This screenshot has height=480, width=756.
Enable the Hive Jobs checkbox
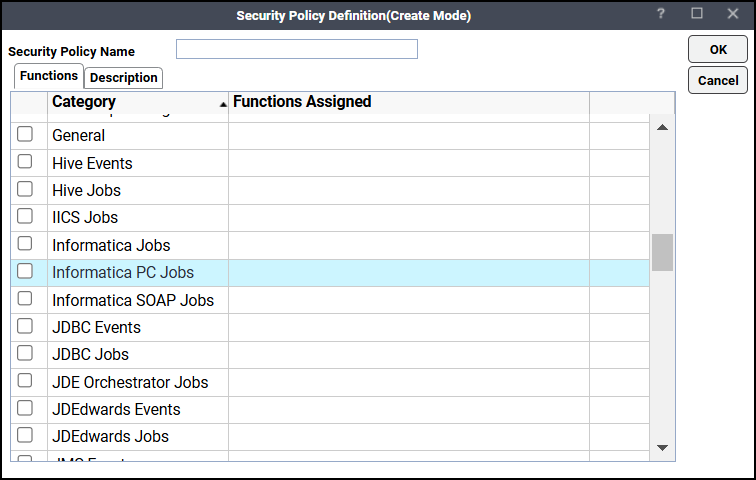[25, 189]
